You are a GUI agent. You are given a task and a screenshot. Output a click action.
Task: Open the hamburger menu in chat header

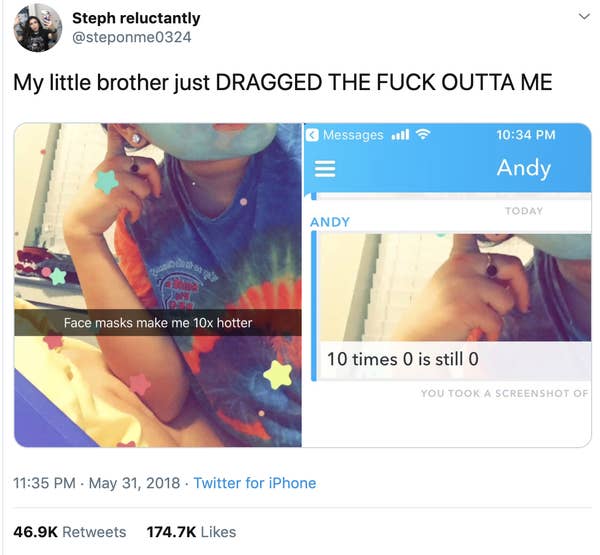click(325, 169)
